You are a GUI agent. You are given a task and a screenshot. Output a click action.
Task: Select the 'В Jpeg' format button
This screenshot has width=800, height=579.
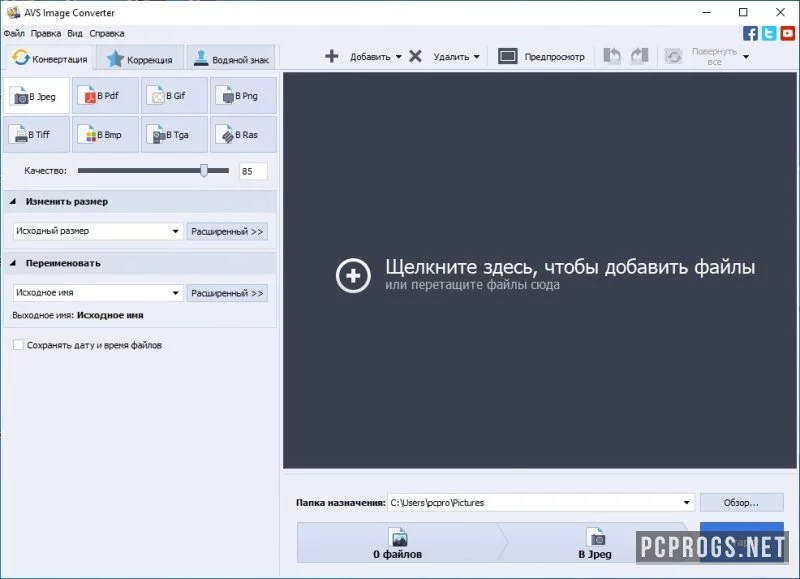[x=36, y=96]
